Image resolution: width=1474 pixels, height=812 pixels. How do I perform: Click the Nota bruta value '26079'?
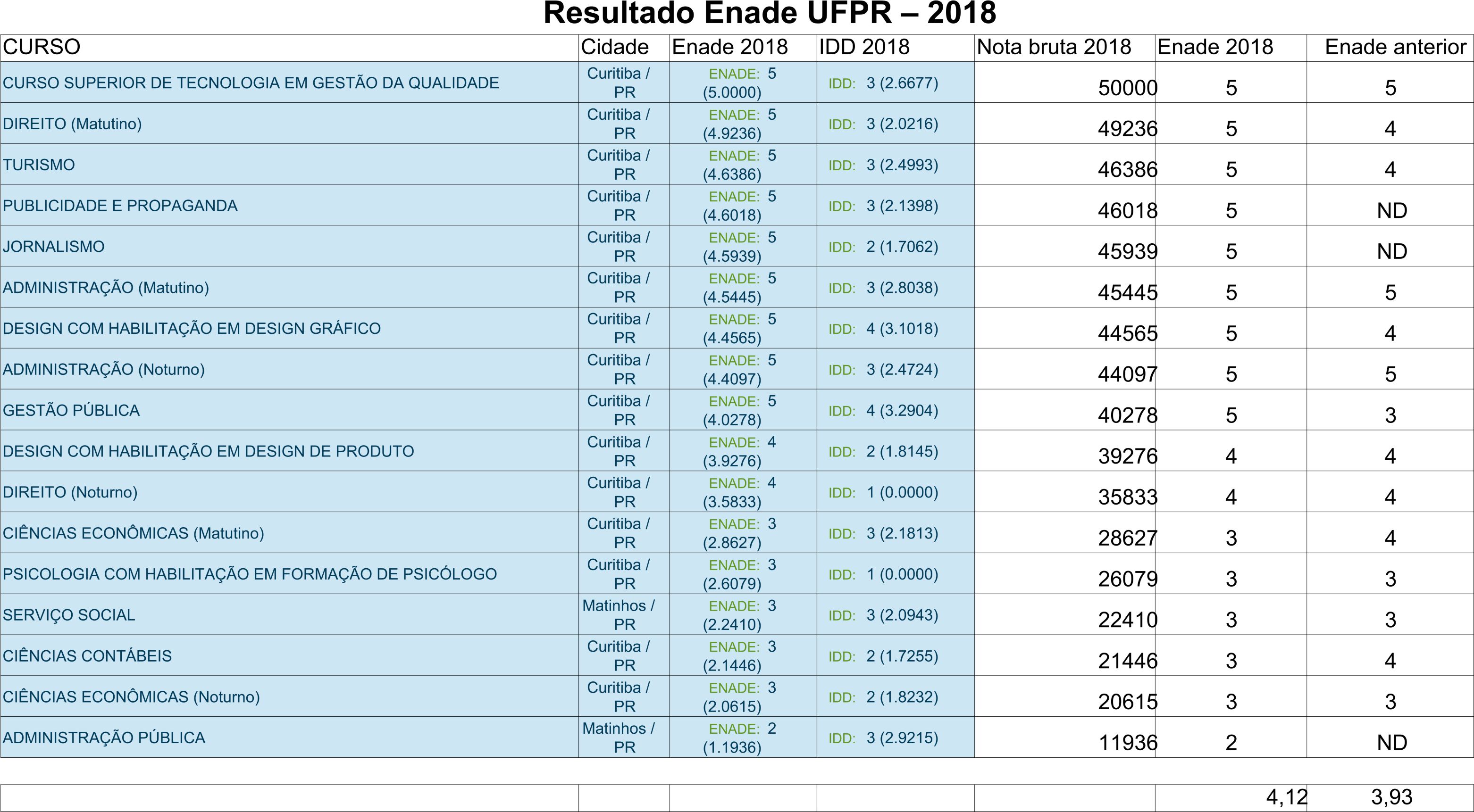1128,579
